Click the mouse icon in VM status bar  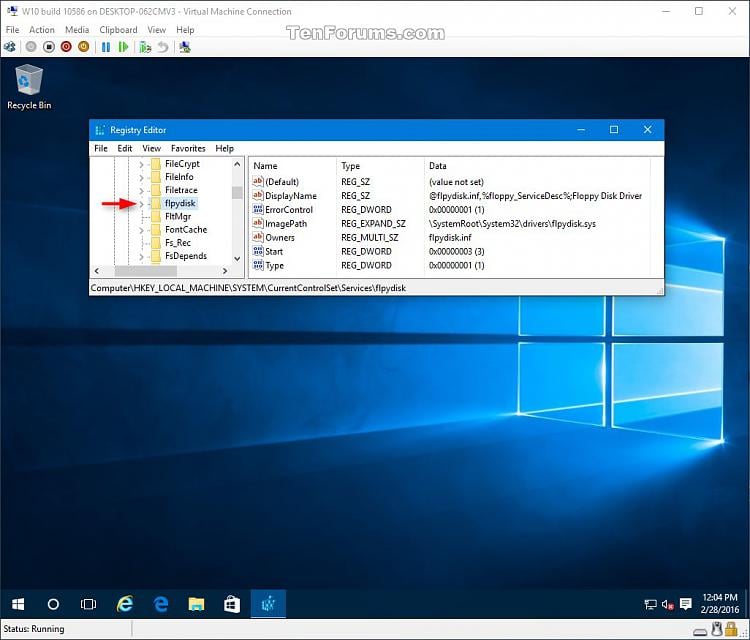717,629
